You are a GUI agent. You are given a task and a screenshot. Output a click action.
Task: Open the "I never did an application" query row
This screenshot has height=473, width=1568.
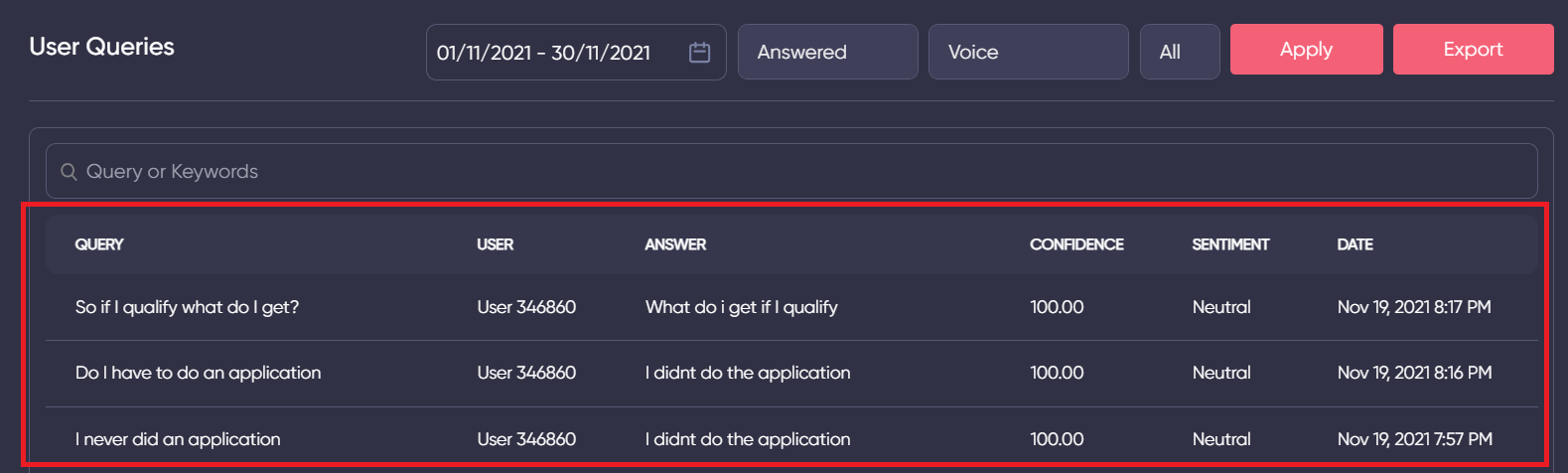178,439
